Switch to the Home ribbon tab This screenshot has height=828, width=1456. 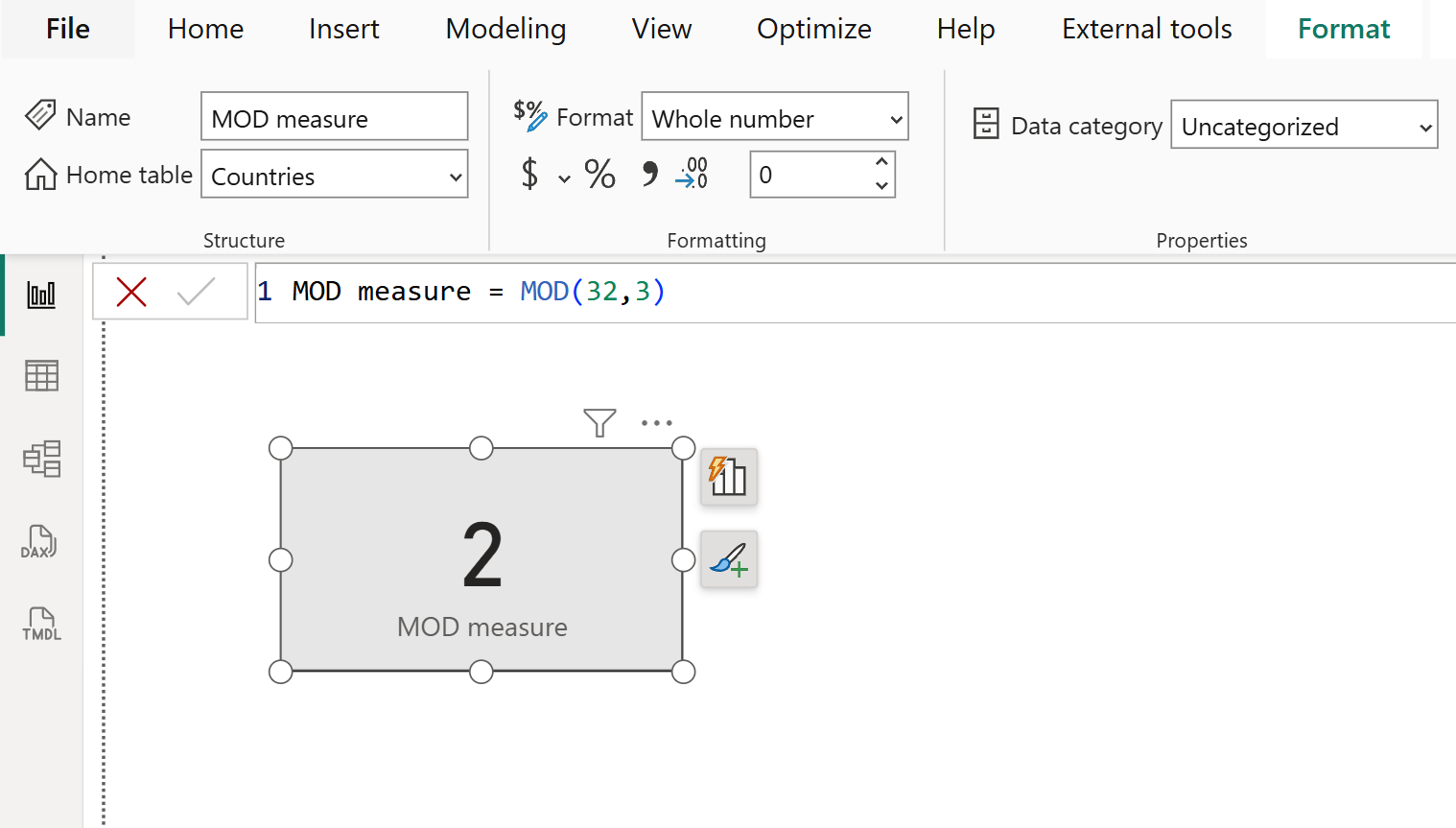point(204,29)
